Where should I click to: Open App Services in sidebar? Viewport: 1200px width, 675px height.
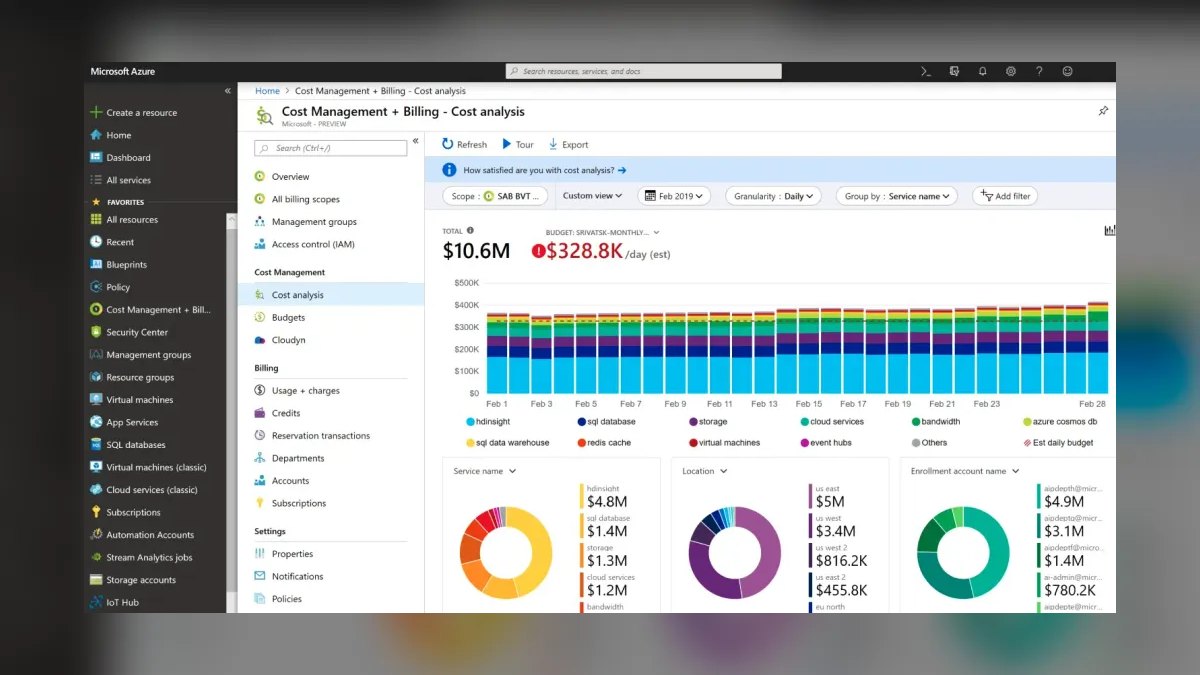132,422
